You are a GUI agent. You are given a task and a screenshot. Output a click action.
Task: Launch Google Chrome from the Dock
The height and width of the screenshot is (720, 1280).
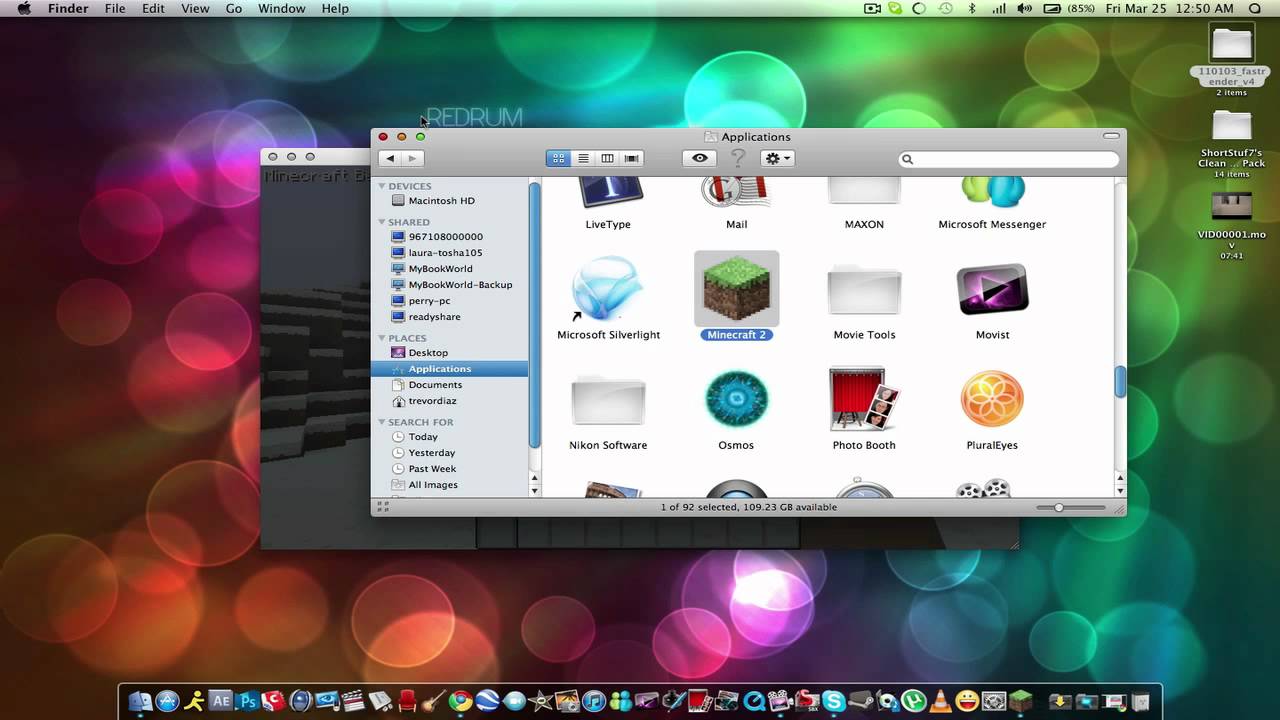(460, 701)
